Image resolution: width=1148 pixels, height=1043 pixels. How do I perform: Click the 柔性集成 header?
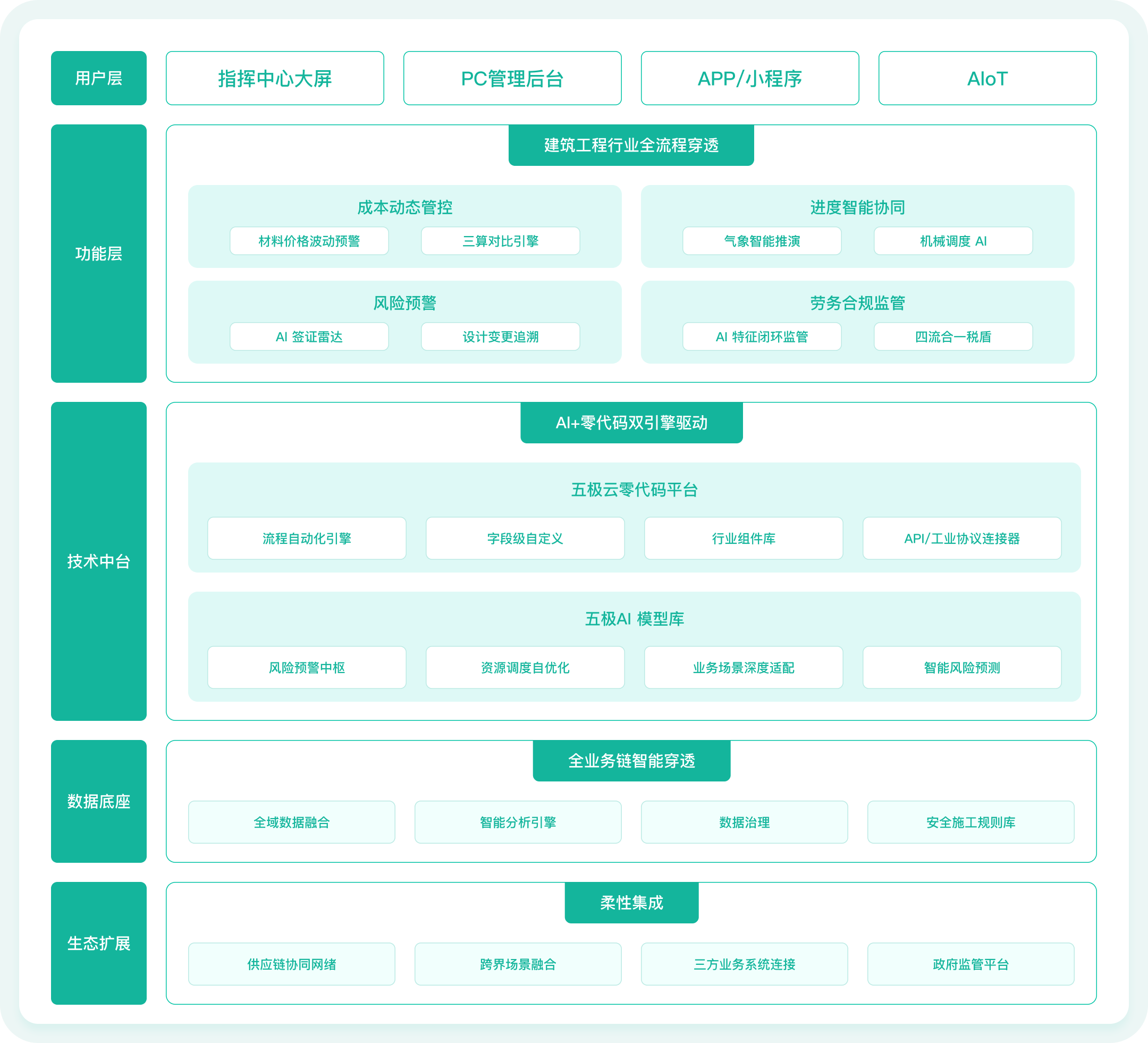pyautogui.click(x=631, y=903)
